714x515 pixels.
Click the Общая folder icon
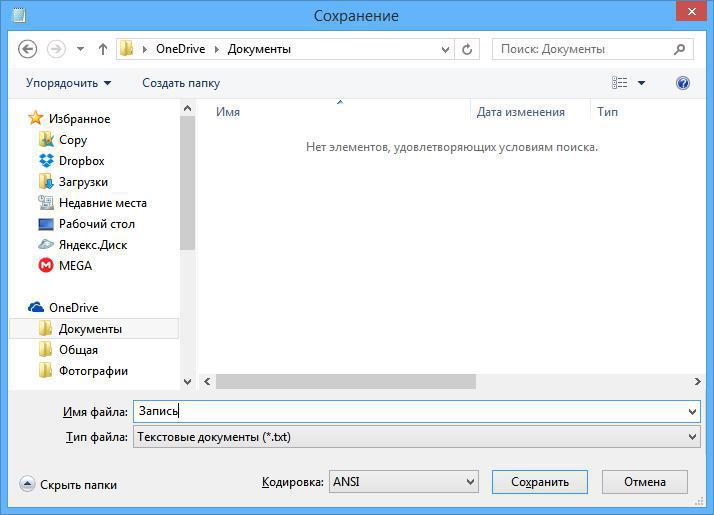(x=46, y=349)
